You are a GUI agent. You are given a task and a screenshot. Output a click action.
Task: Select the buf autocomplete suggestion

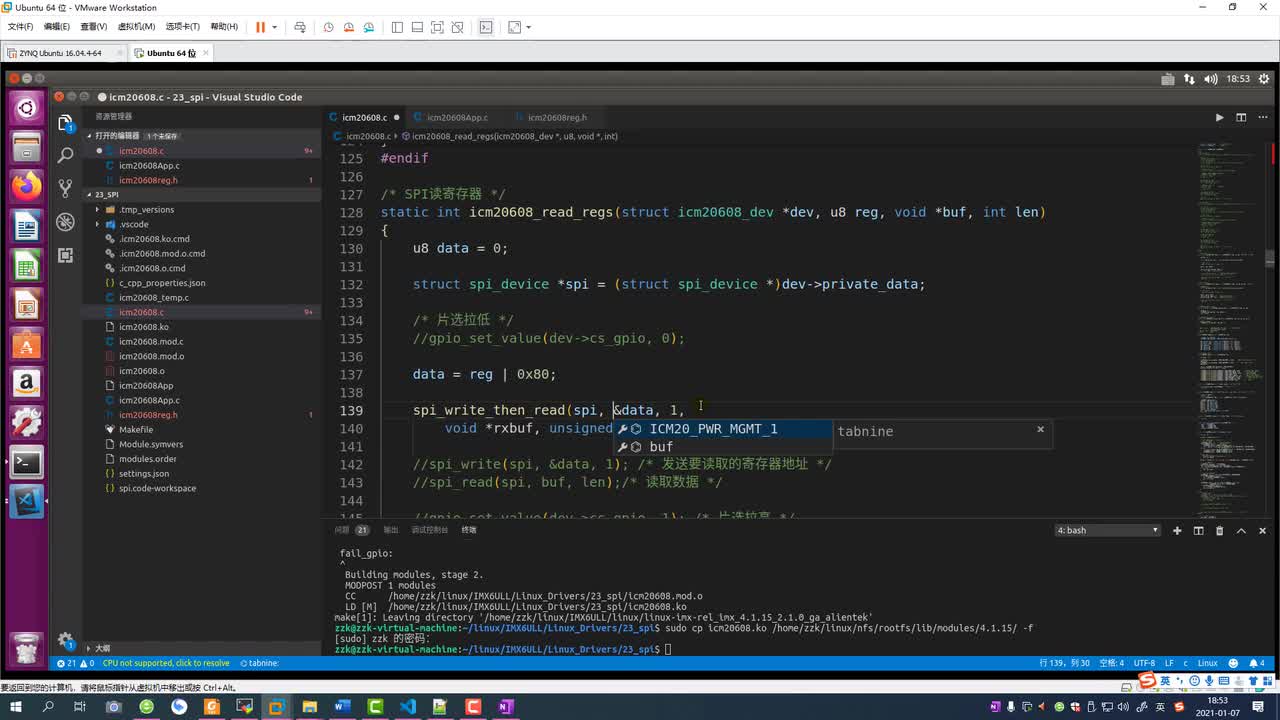[723, 447]
